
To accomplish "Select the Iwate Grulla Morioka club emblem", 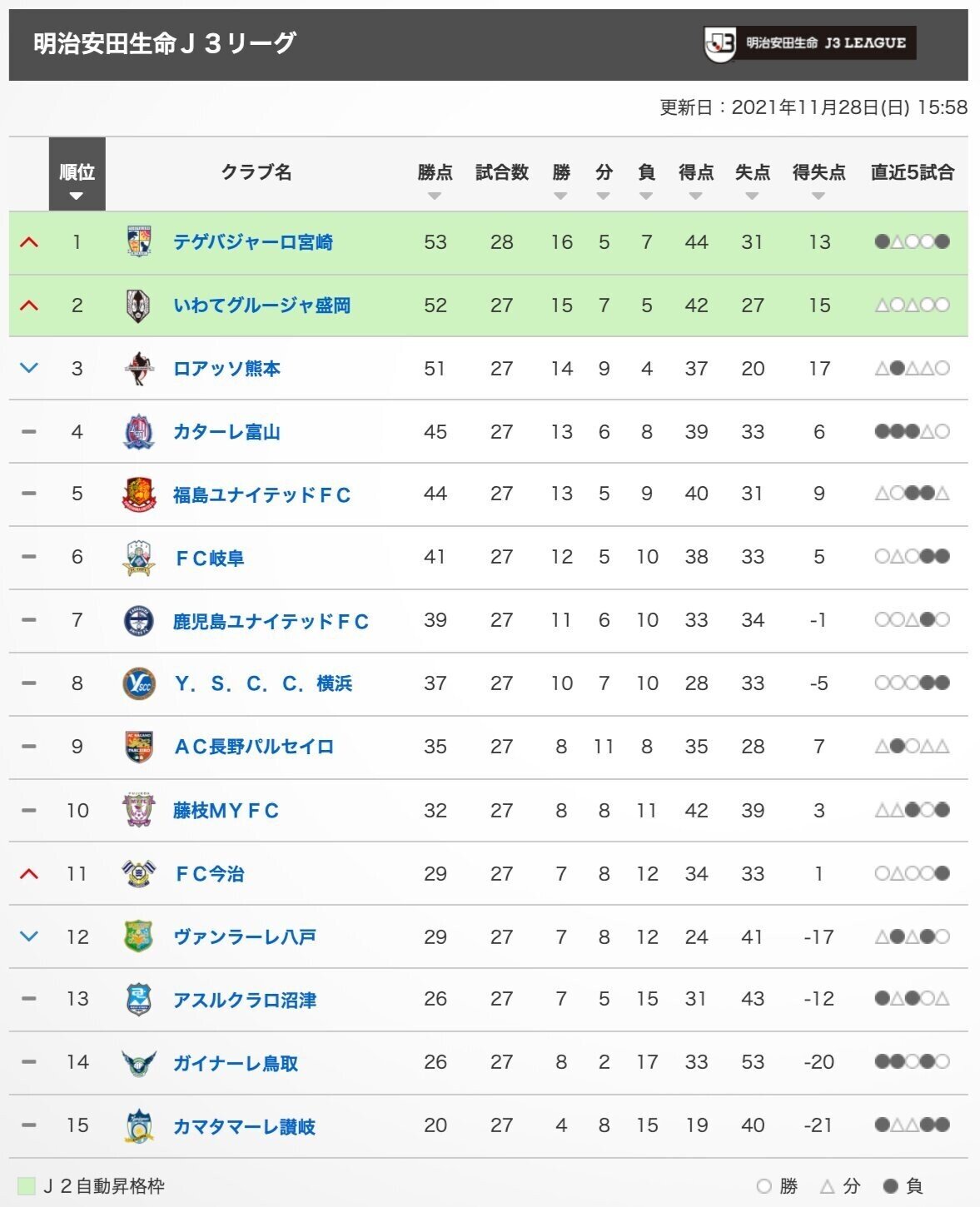I will [x=139, y=305].
